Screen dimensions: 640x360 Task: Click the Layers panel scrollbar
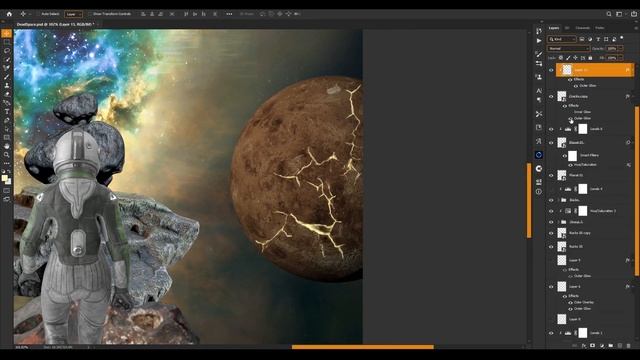tap(637, 191)
